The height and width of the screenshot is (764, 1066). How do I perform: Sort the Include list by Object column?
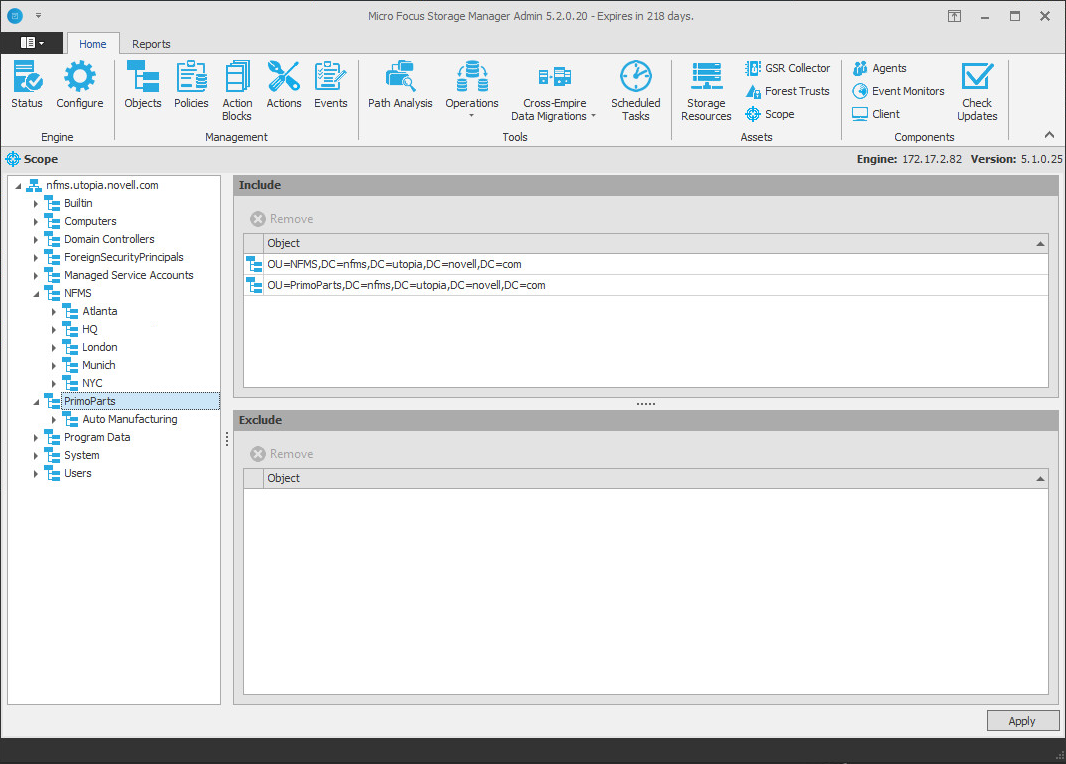655,243
